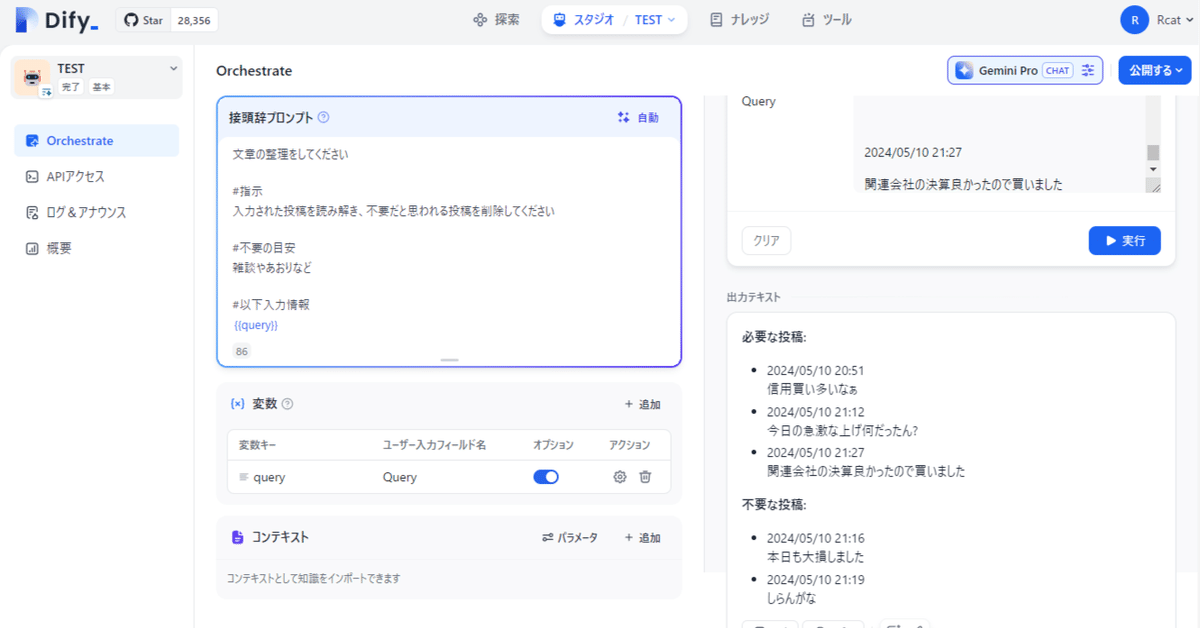Viewport: 1200px width, 628px height.
Task: Click the 接頭辞プロンプト help question mark
Action: click(x=322, y=116)
